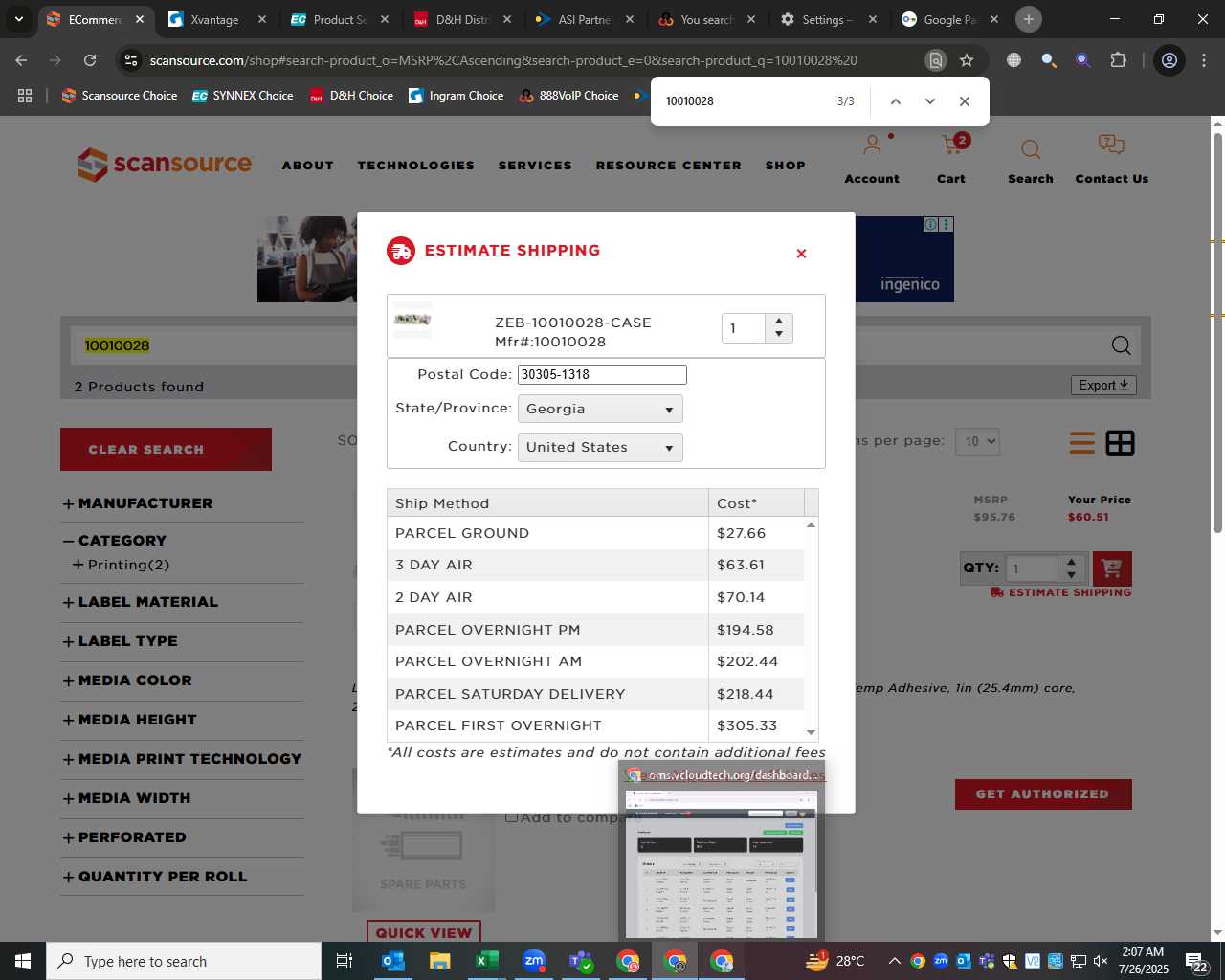The height and width of the screenshot is (980, 1225).
Task: Open Zoom from the taskbar
Action: point(534,961)
